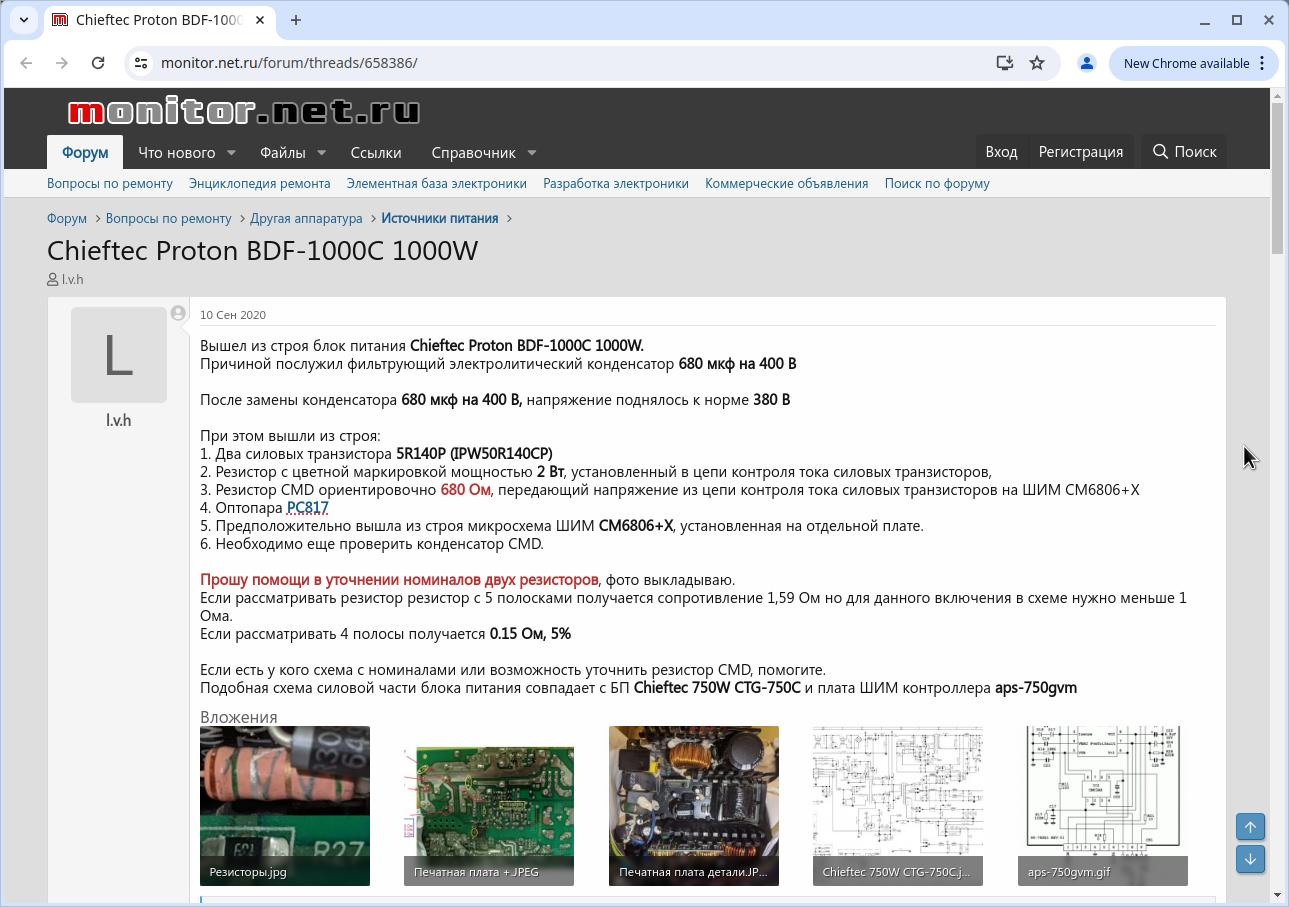This screenshot has width=1289, height=907.
Task: Click the Вход login link
Action: coord(1001,152)
